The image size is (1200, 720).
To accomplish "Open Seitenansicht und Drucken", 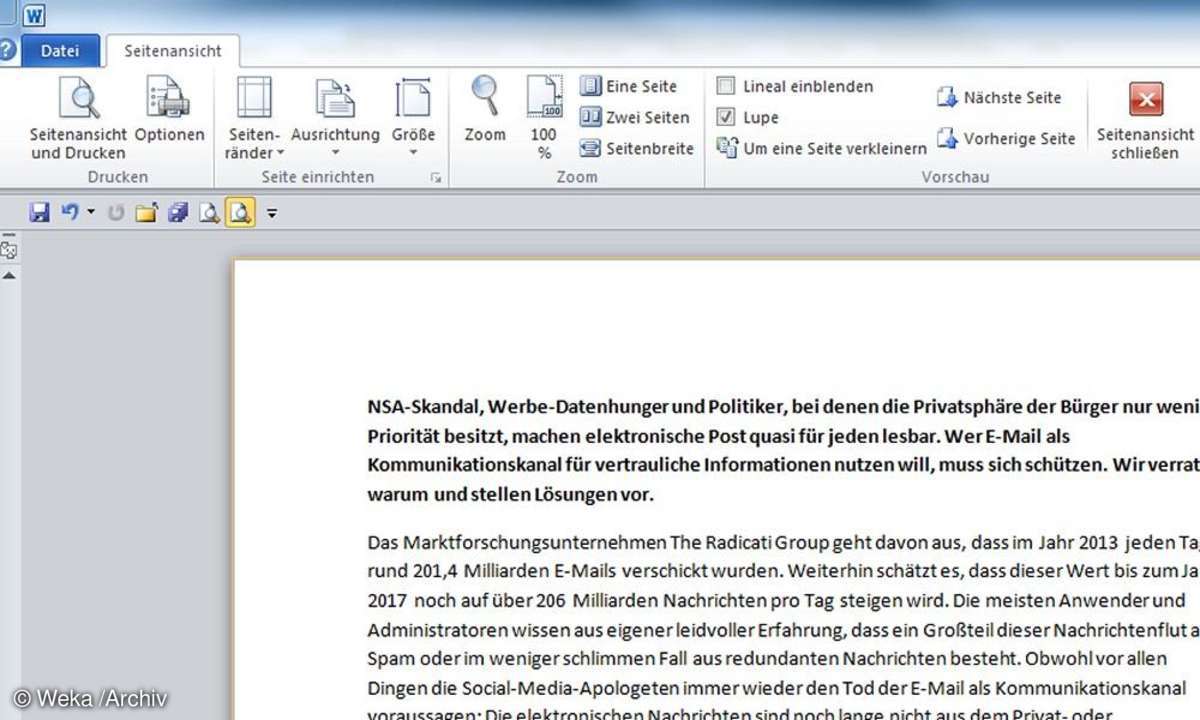I will [78, 118].
